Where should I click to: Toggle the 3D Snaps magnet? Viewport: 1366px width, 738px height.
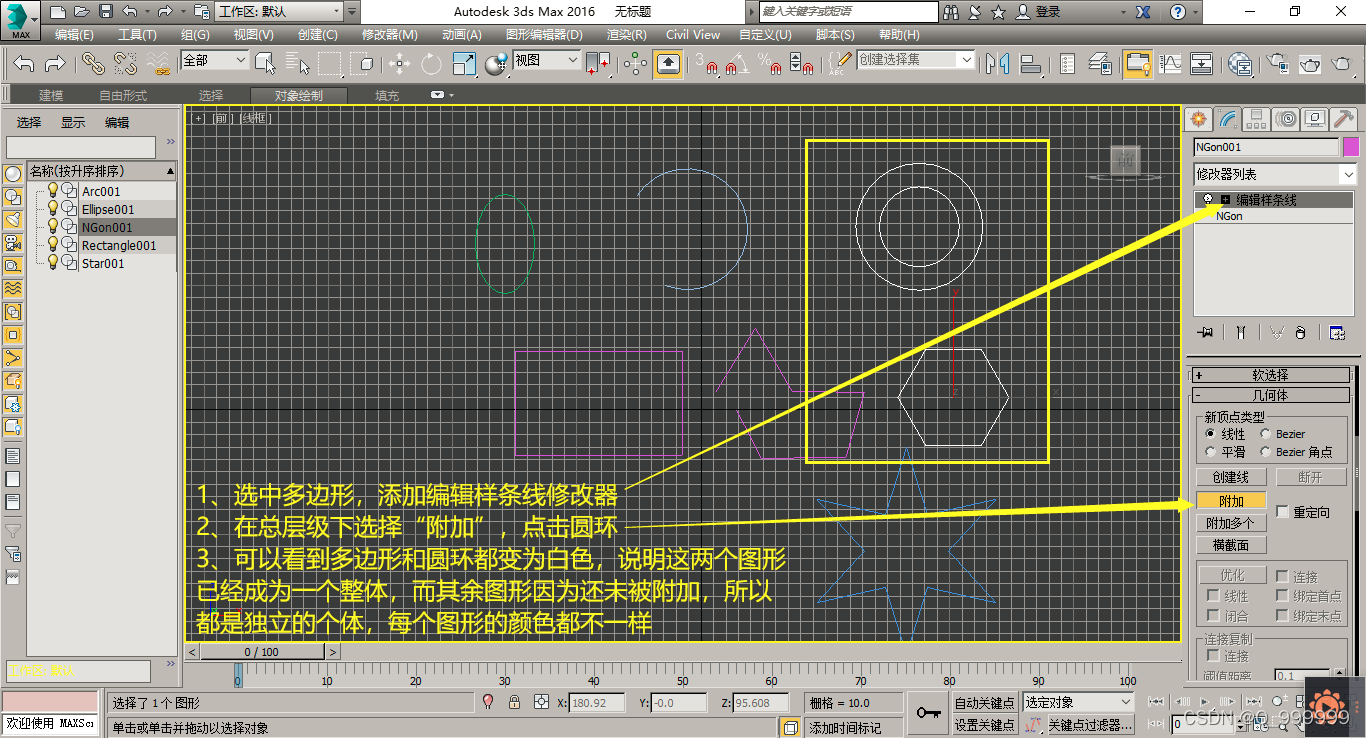[x=707, y=64]
